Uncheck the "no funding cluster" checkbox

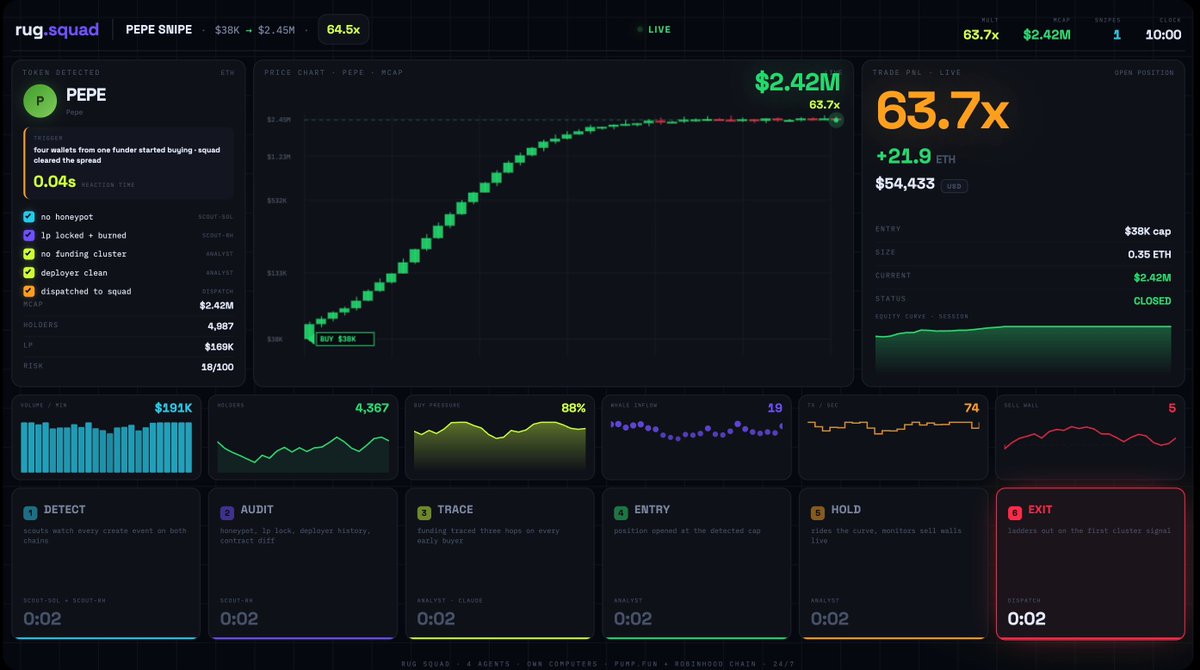pos(29,254)
